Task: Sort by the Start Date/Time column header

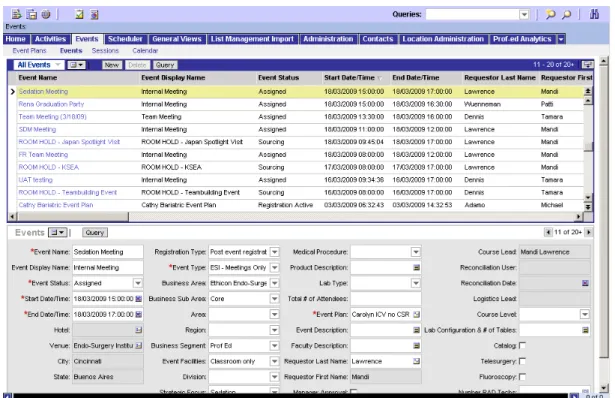Action: point(349,78)
